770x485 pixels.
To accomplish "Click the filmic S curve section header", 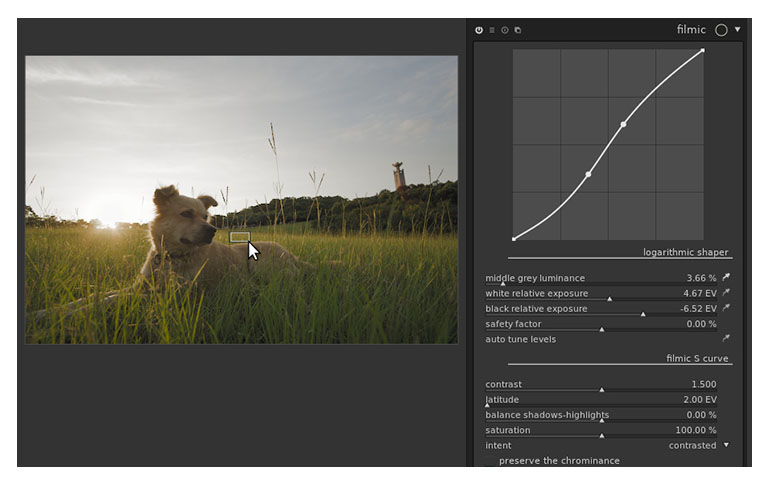I will tap(697, 358).
